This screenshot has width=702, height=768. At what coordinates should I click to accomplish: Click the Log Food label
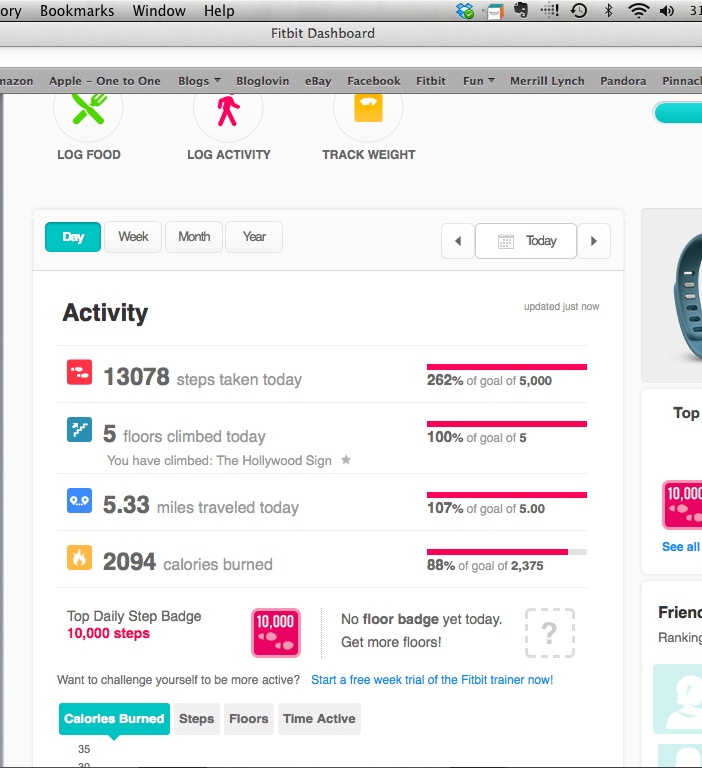click(89, 155)
